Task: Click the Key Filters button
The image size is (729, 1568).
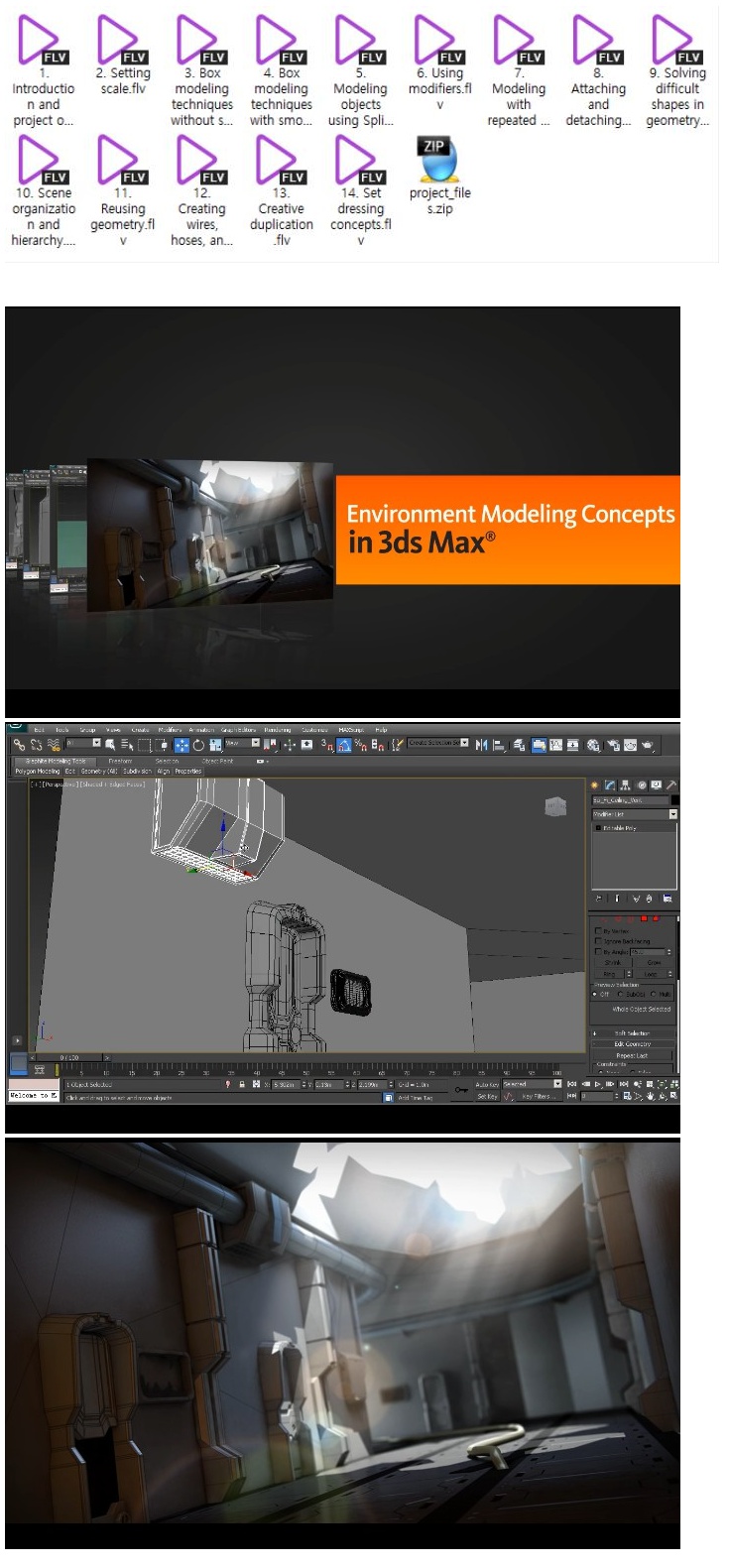Action: (539, 1096)
